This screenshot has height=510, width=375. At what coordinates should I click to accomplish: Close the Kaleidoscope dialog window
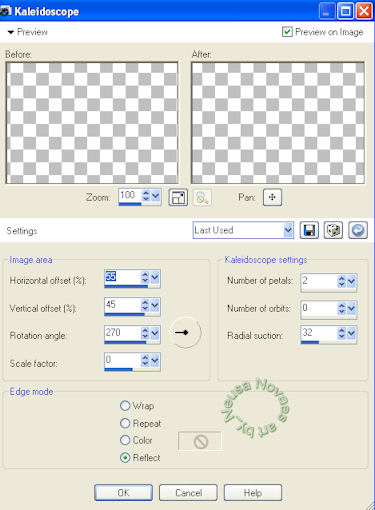(x=364, y=11)
